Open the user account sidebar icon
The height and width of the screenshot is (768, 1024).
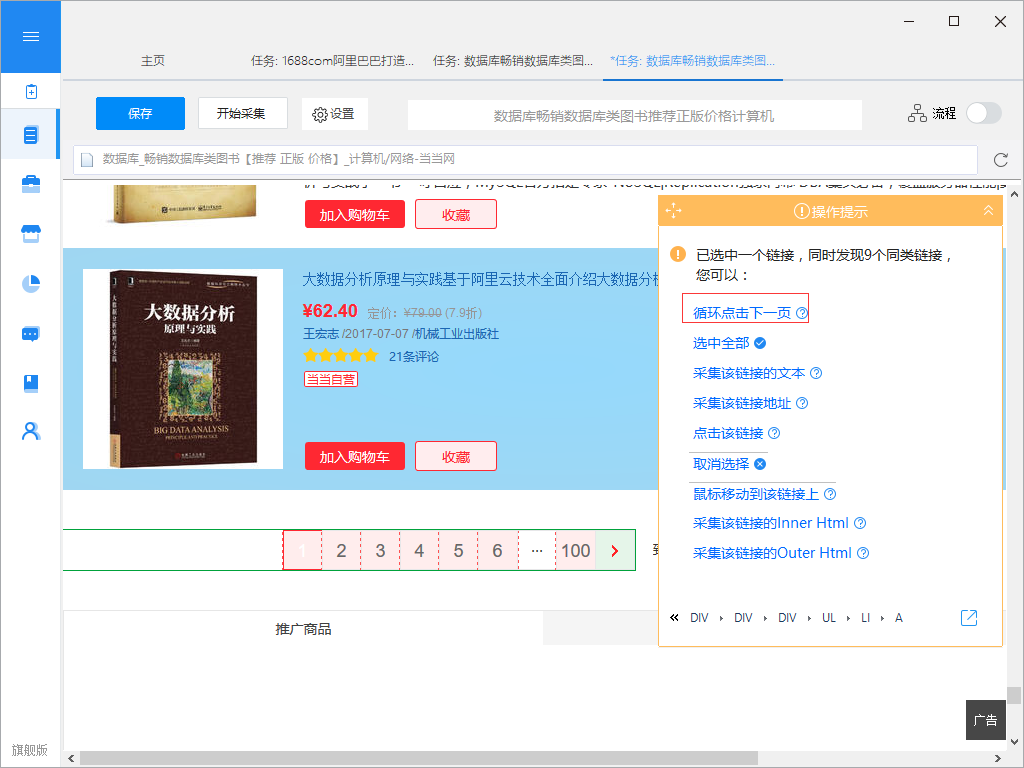pos(31,431)
